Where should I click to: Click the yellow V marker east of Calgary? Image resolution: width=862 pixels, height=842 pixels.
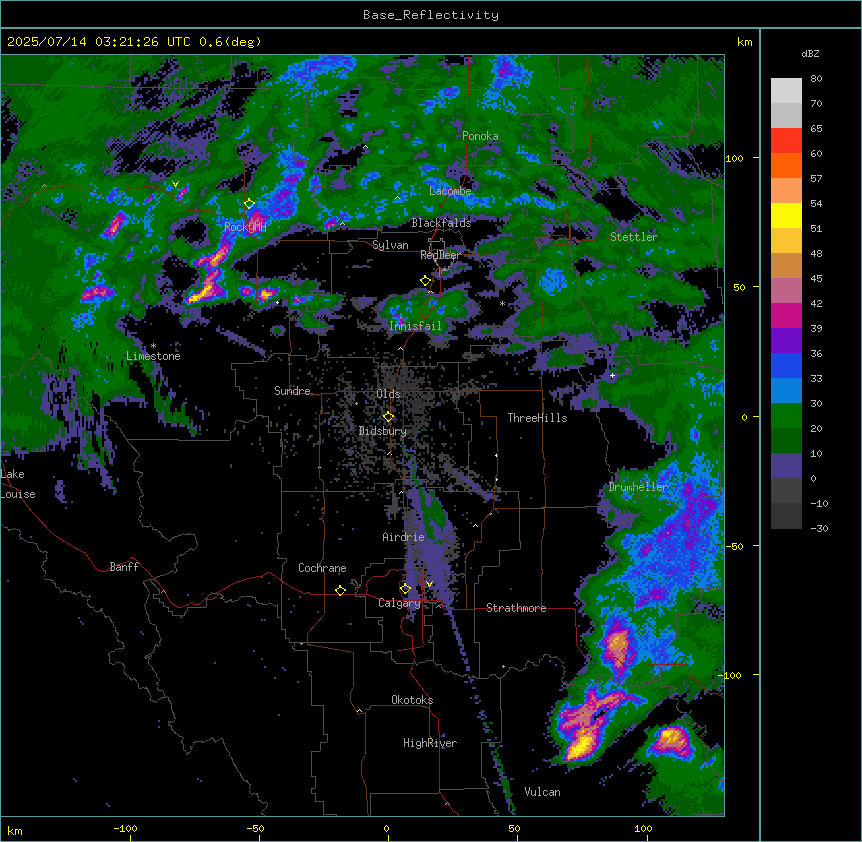click(429, 584)
